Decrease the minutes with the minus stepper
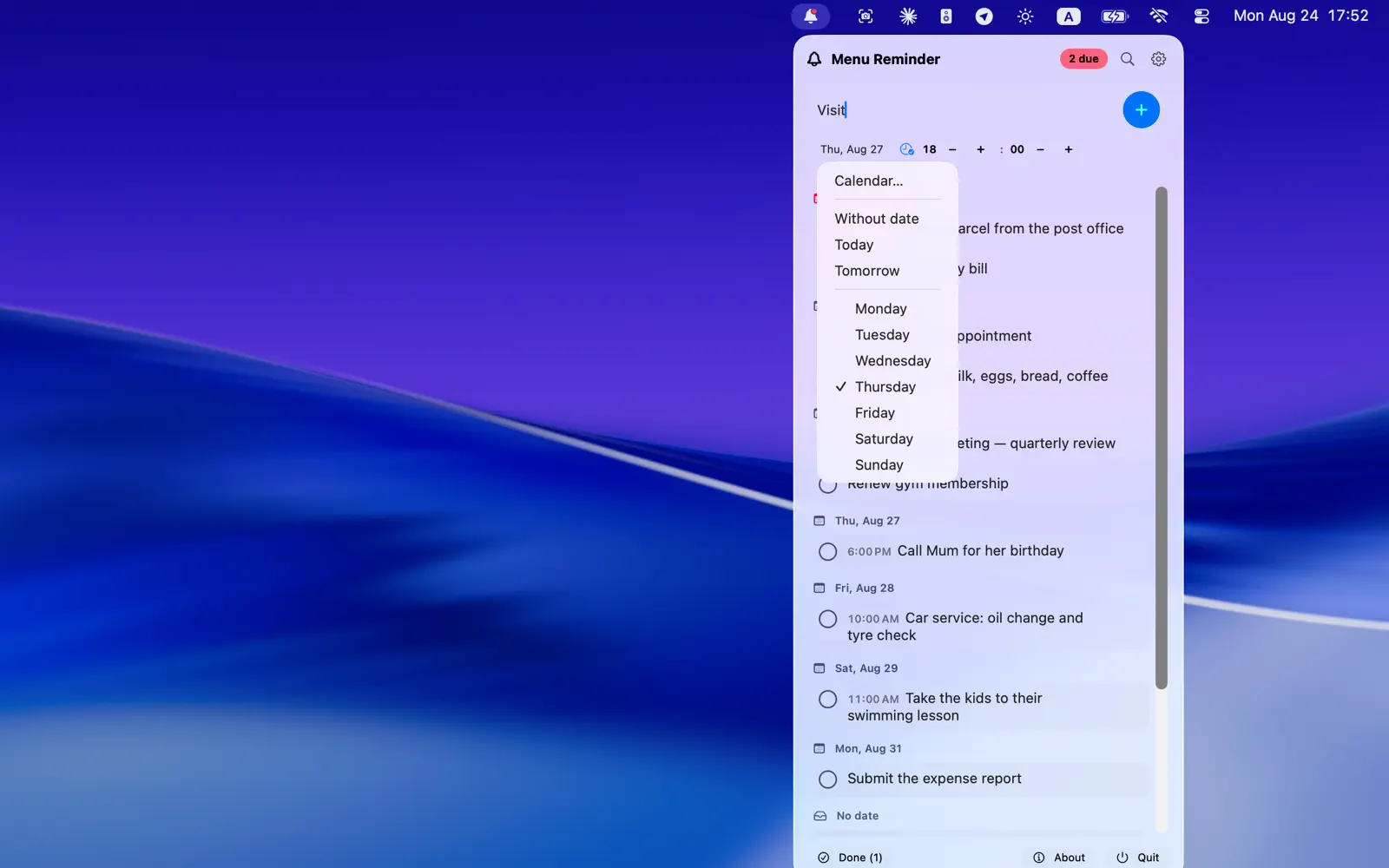Screen dimensions: 1389x868 click(x=1040, y=149)
